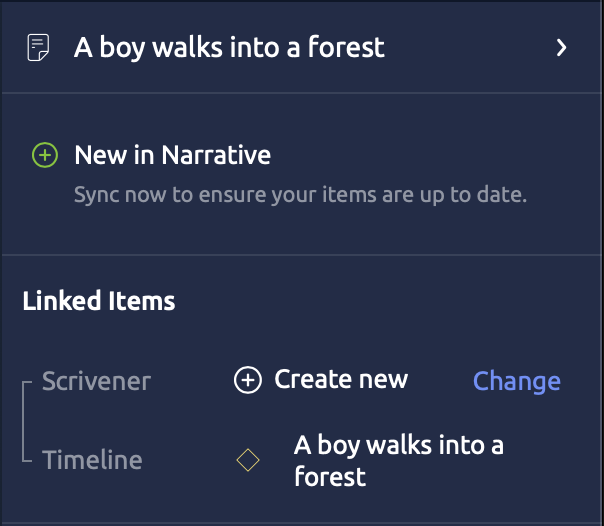Viewport: 604px width, 526px height.
Task: Click the blue 'Change' link
Action: pos(516,381)
